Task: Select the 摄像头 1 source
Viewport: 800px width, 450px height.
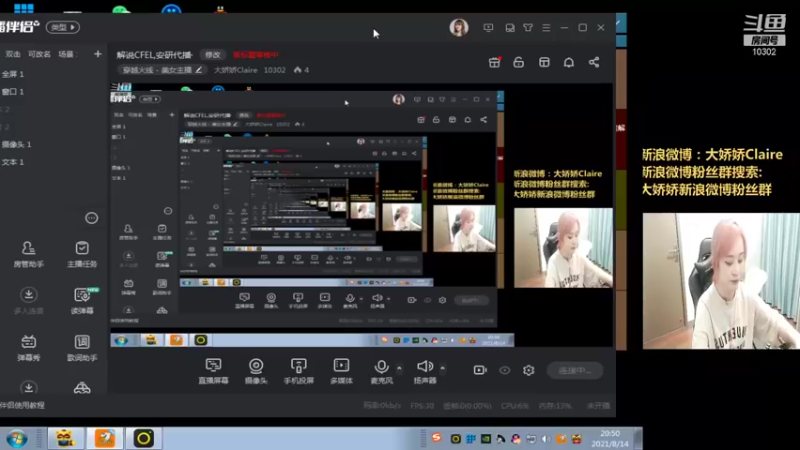Action: [16, 144]
